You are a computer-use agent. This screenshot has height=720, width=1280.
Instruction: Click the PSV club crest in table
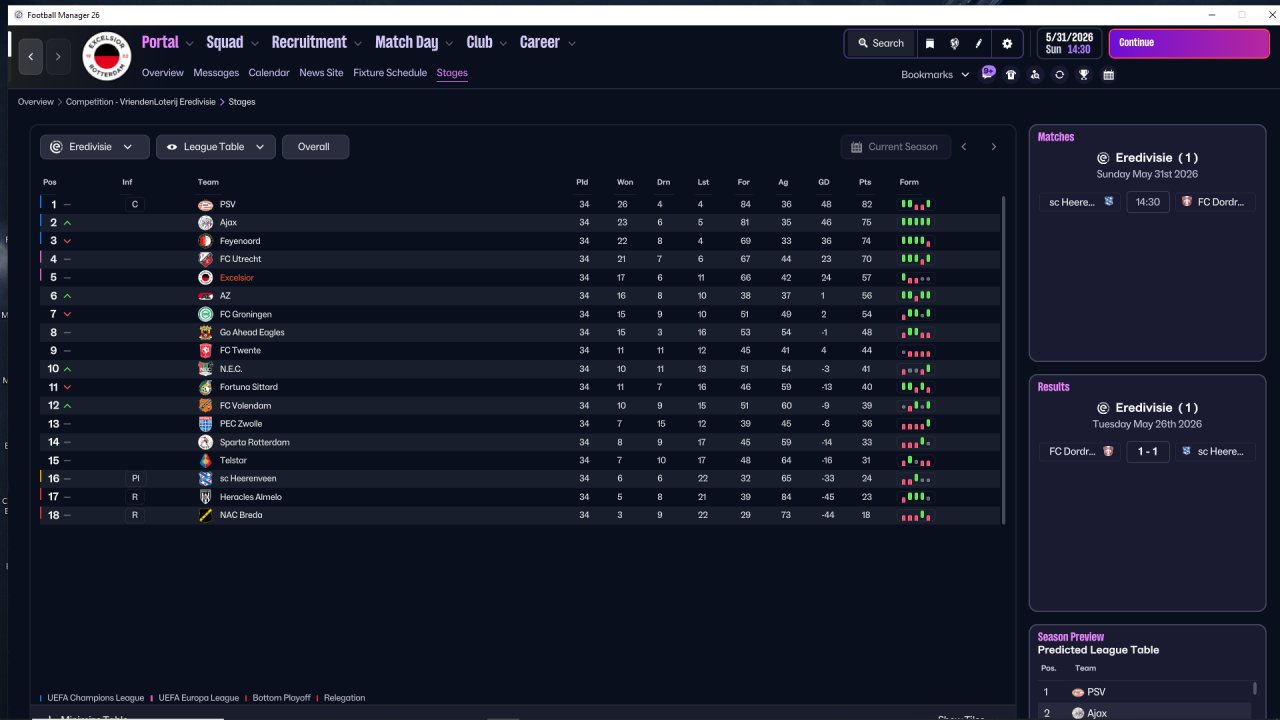click(205, 204)
